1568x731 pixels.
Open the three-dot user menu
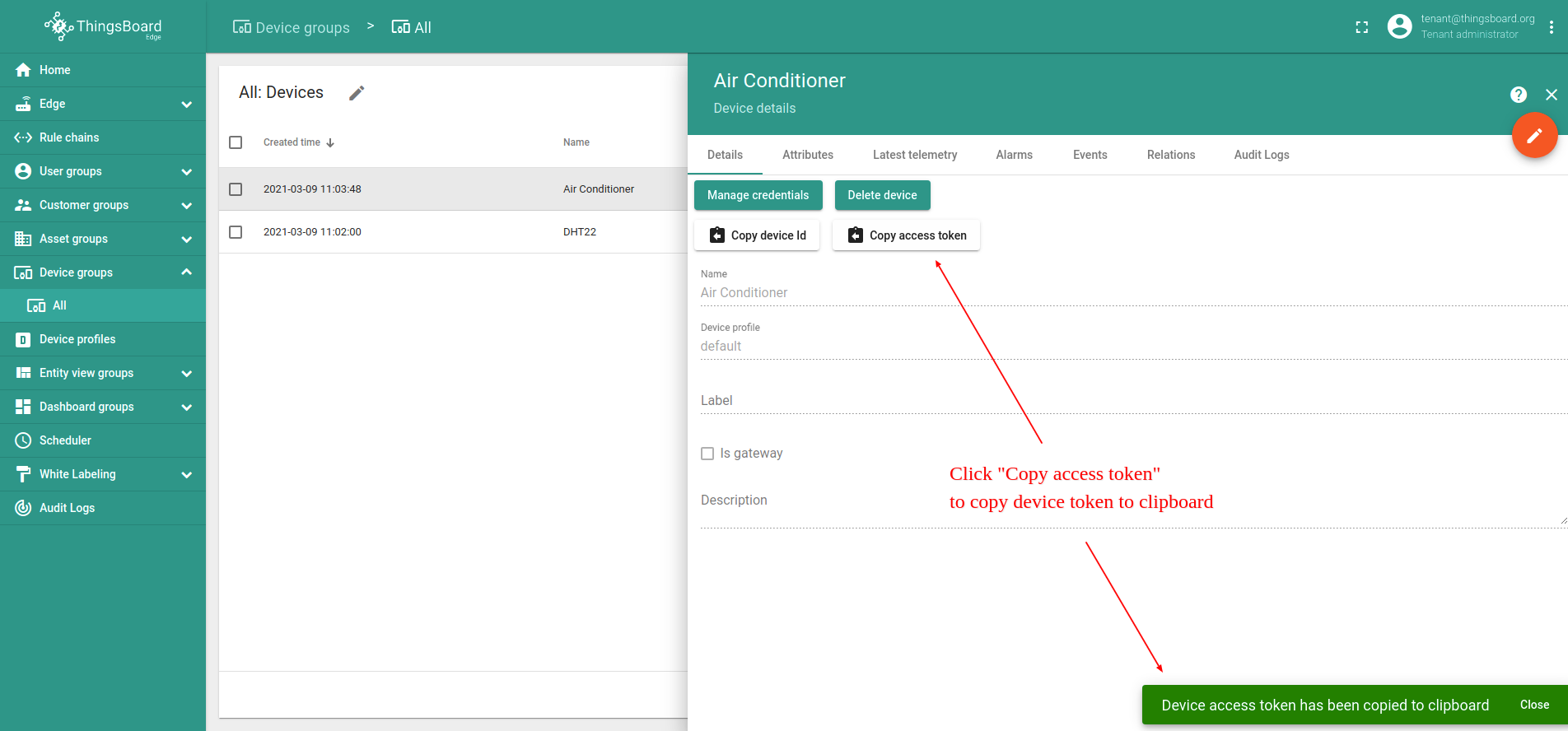(1552, 27)
